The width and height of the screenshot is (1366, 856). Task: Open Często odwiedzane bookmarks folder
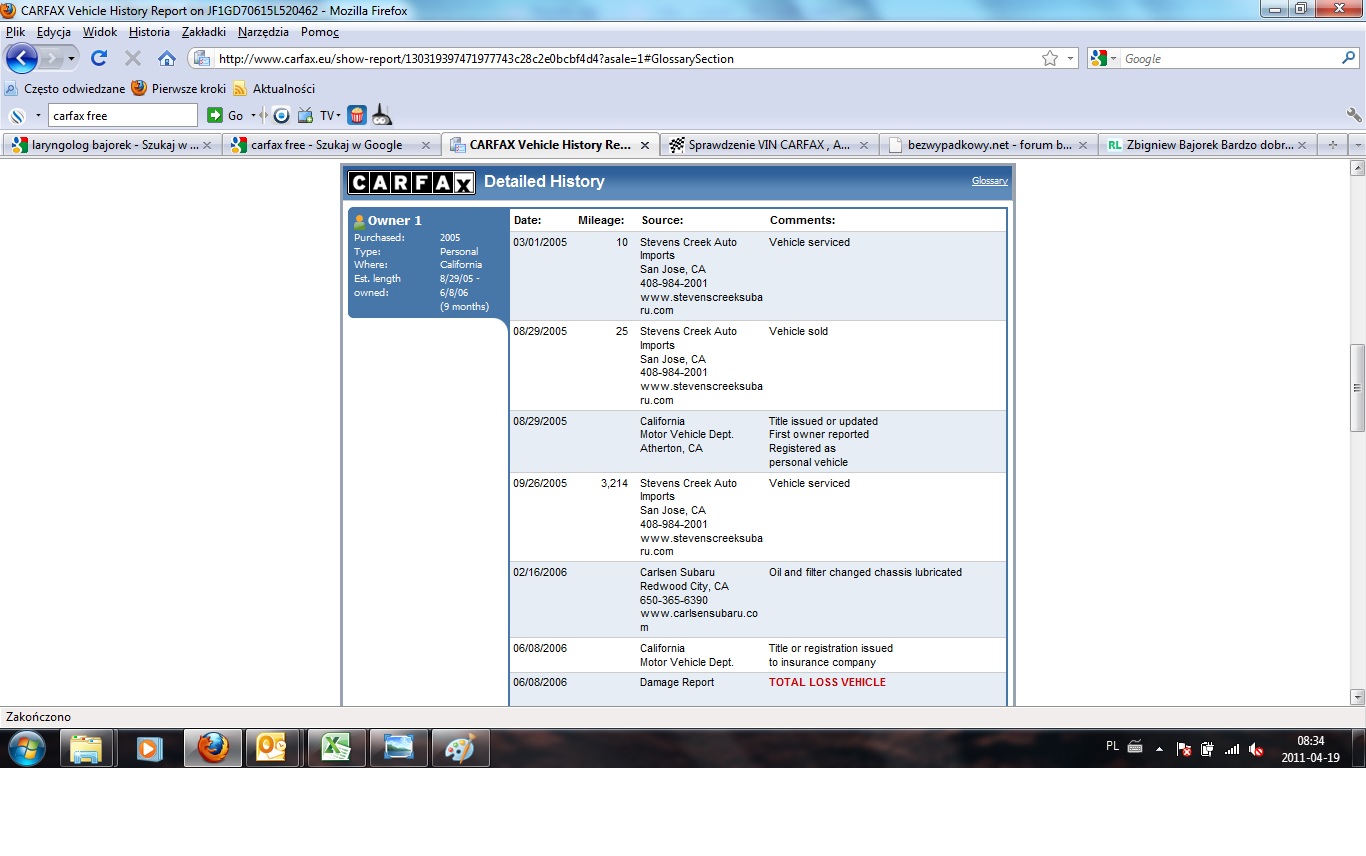coord(66,88)
